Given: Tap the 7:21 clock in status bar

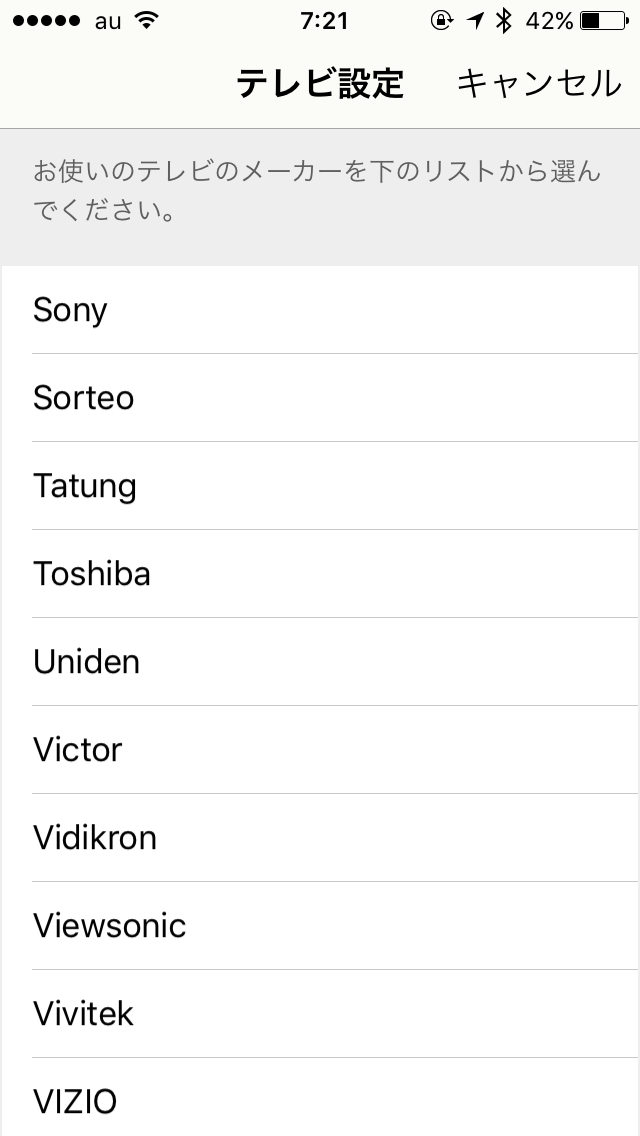Looking at the screenshot, I should 323,21.
